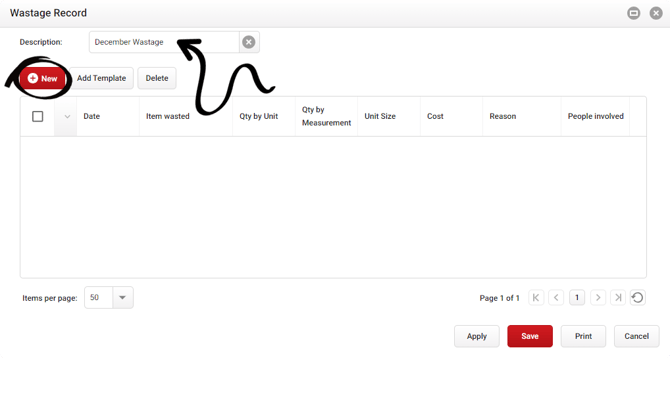The width and height of the screenshot is (670, 394).
Task: Close the Wastage Record dialog
Action: tap(656, 13)
